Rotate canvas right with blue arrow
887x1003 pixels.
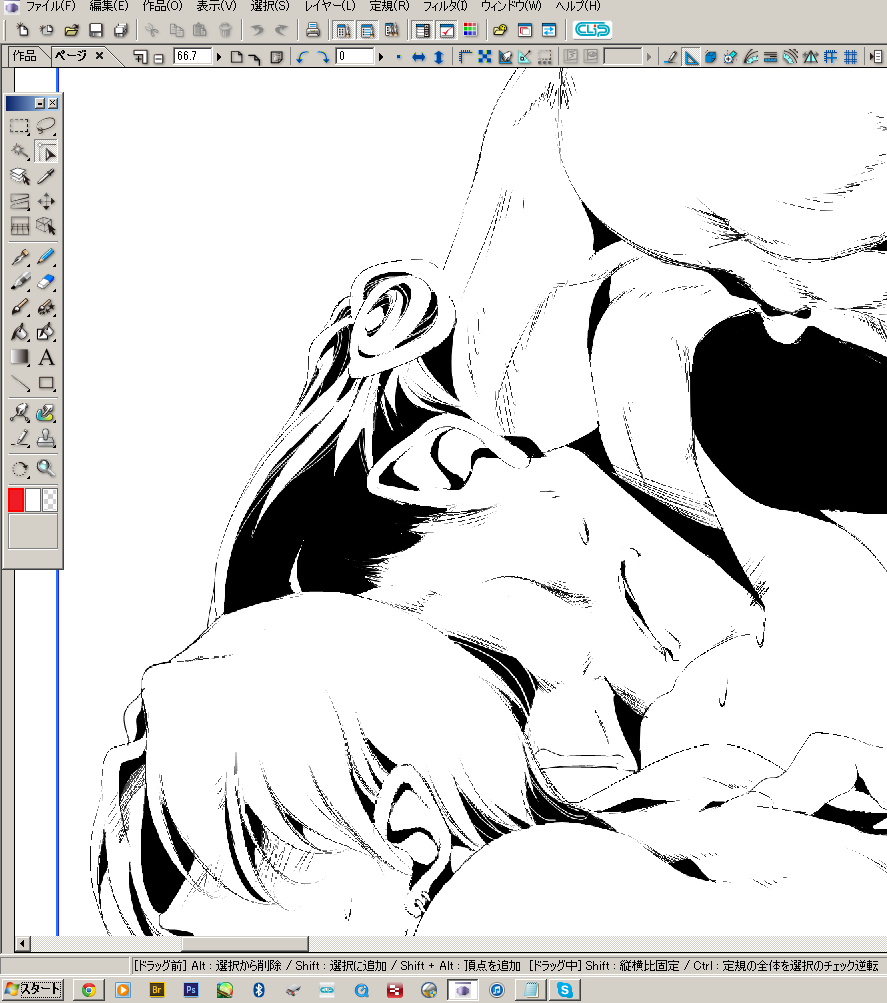tap(323, 57)
